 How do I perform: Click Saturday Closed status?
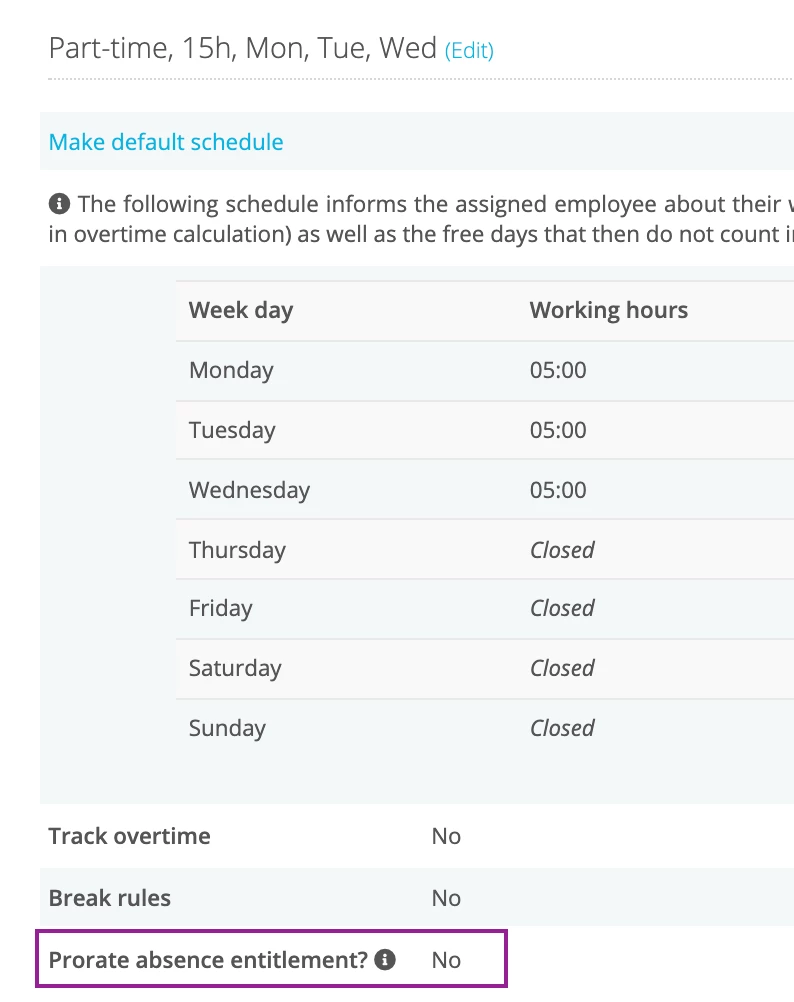562,668
